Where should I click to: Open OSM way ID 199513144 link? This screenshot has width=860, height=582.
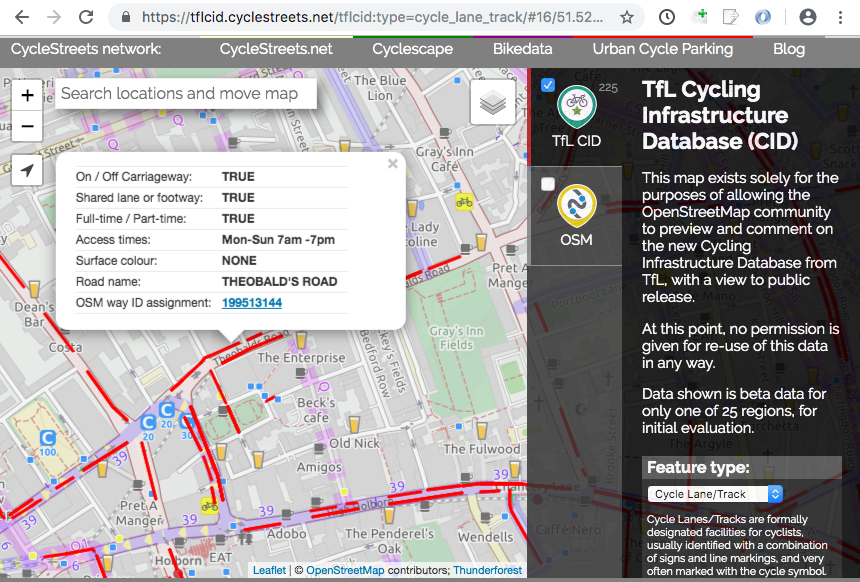[x=252, y=303]
